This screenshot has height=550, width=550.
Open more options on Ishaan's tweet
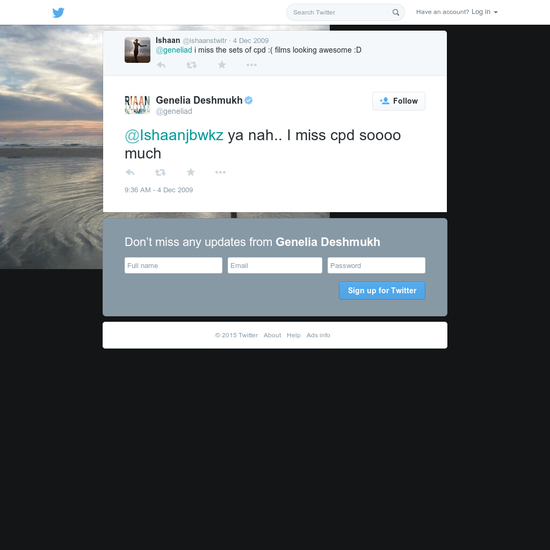[251, 65]
